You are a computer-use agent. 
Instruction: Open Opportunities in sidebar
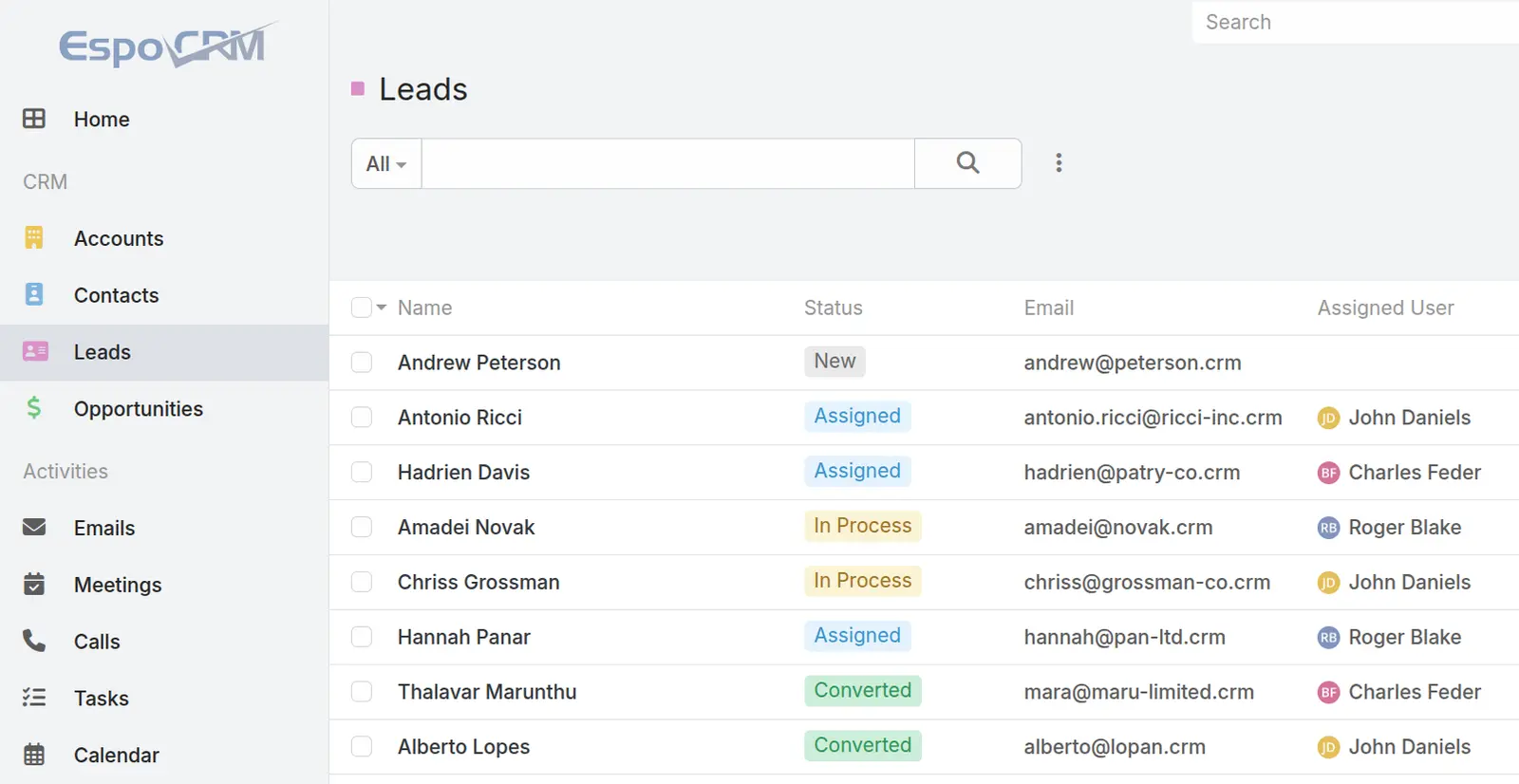(x=139, y=409)
